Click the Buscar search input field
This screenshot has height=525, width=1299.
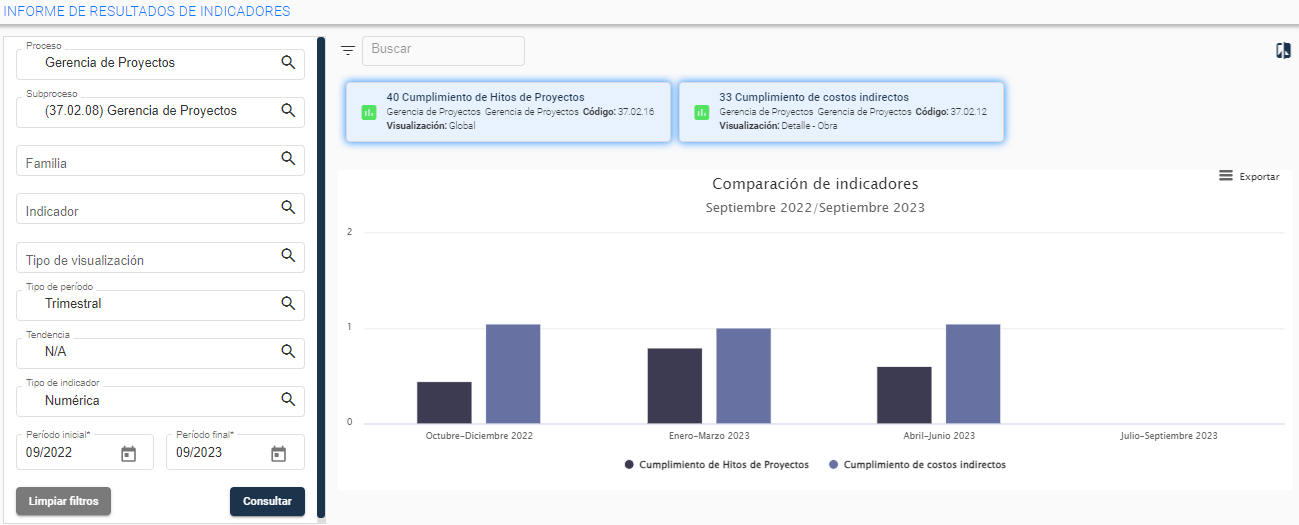(443, 50)
